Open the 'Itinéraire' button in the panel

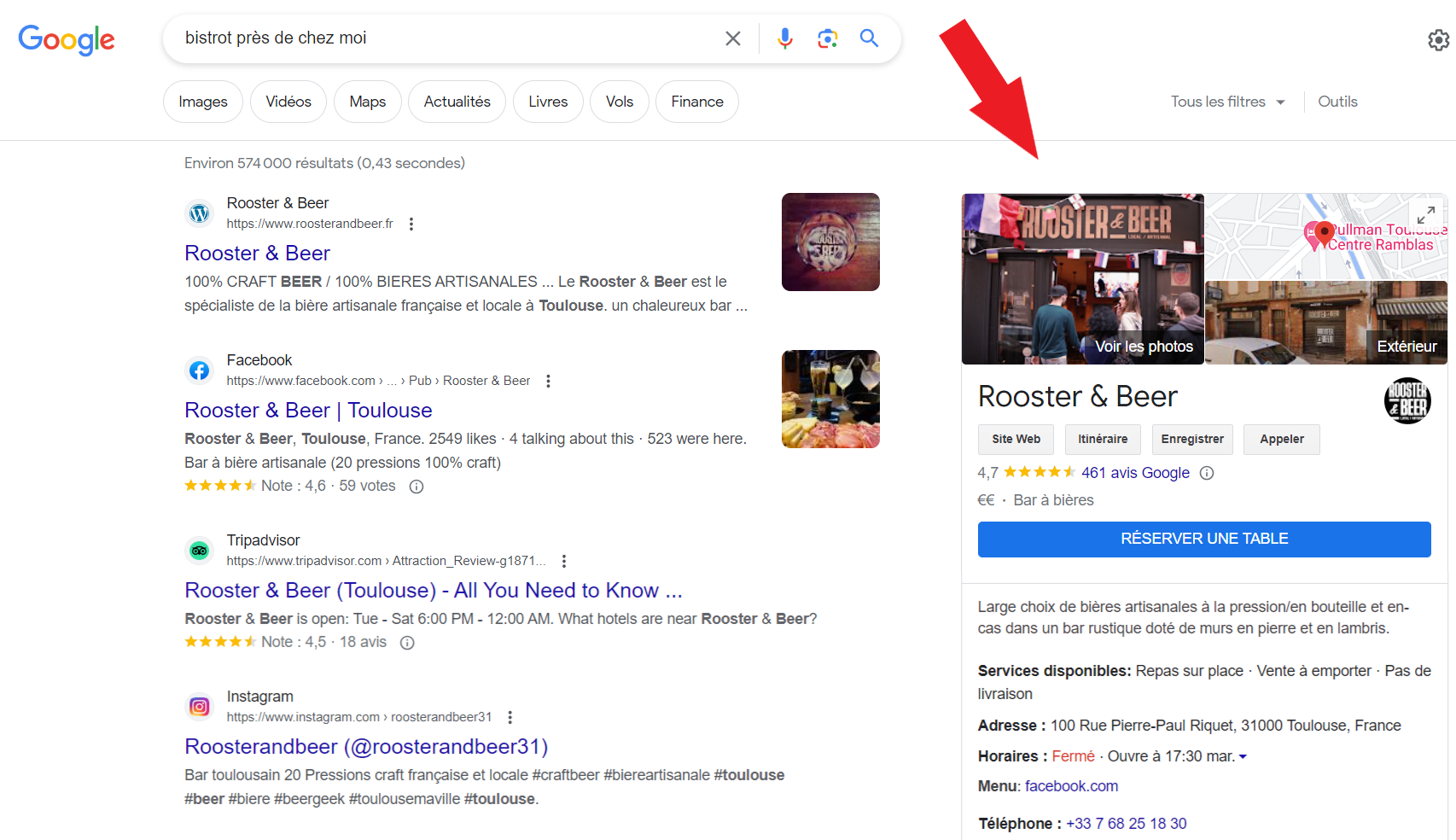point(1103,439)
